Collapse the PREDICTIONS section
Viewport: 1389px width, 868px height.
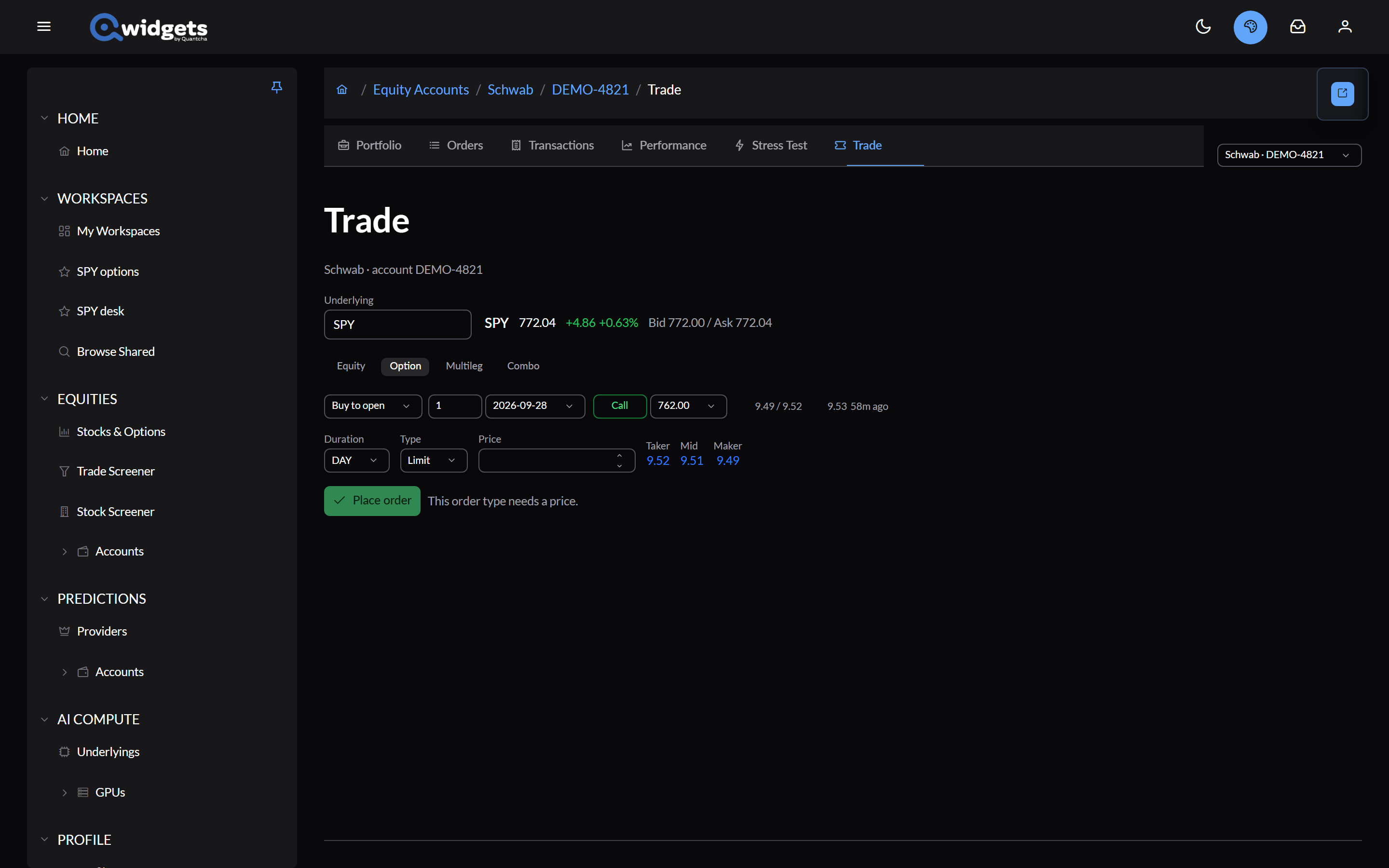[x=44, y=599]
